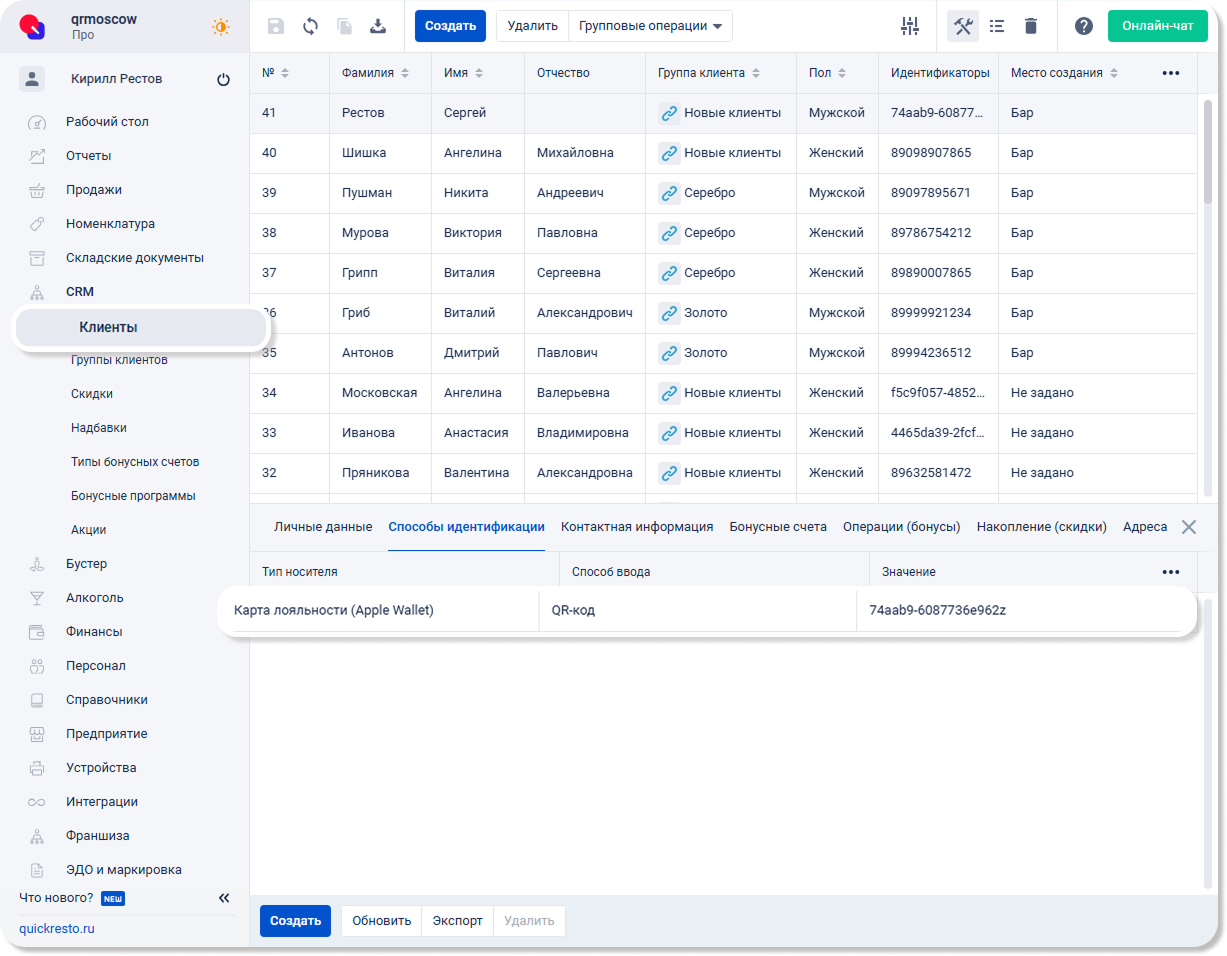Collapse sidebar with double chevron icon
The image size is (1227, 956).
(224, 898)
